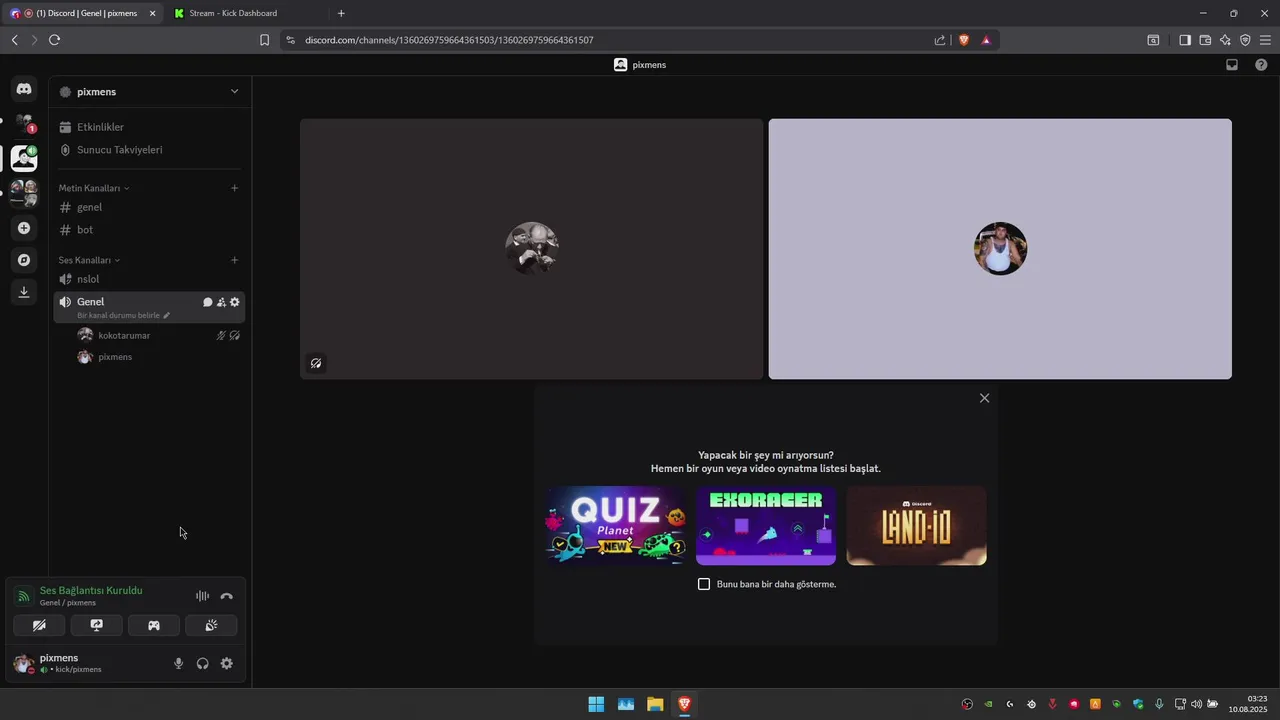
Task: Share your screen button
Action: click(x=96, y=625)
